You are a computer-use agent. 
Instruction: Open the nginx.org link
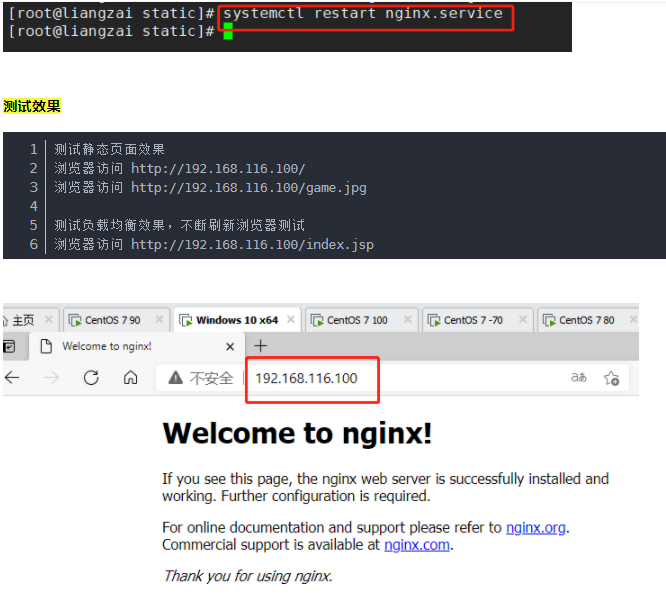tap(536, 527)
